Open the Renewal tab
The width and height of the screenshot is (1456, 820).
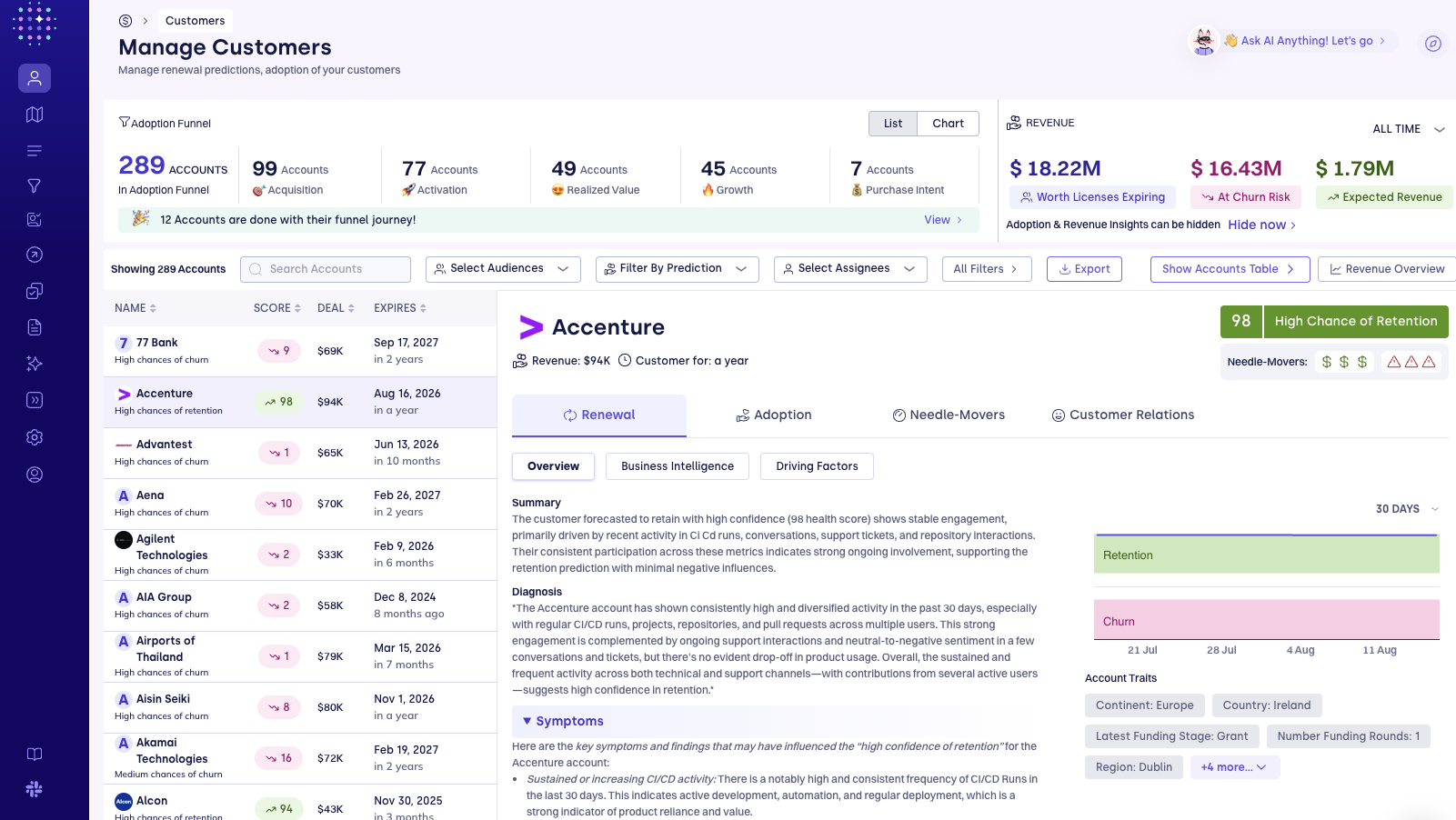coord(599,415)
